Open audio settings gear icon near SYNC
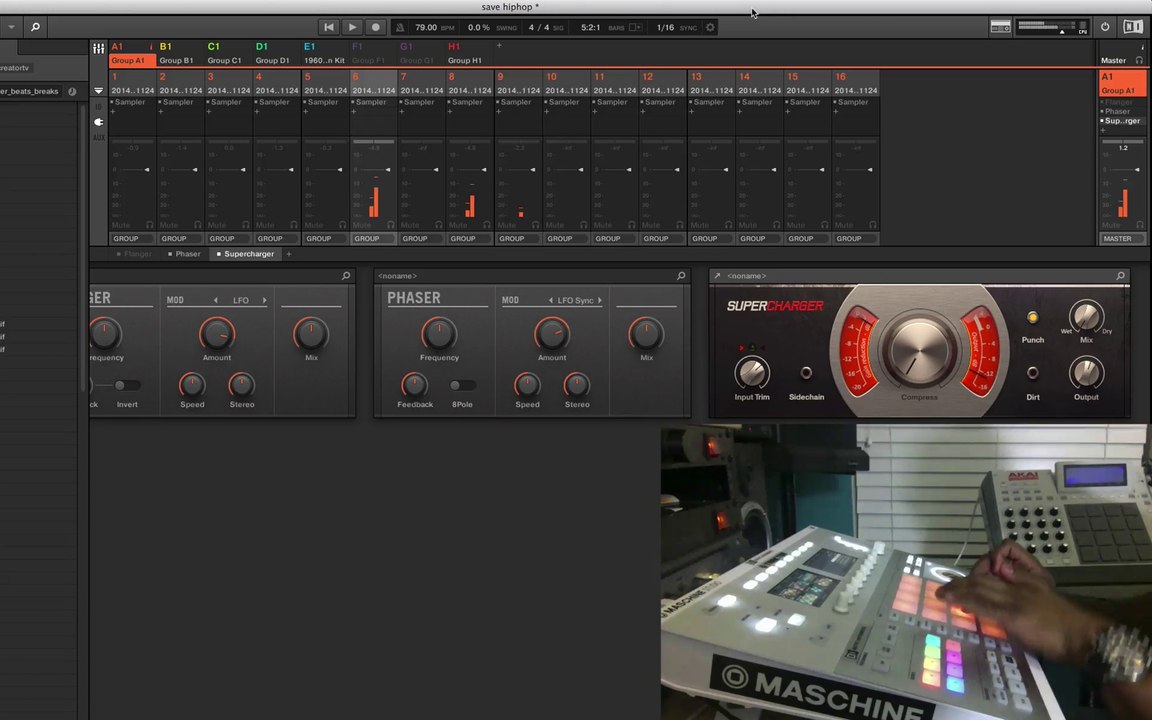 click(x=710, y=27)
